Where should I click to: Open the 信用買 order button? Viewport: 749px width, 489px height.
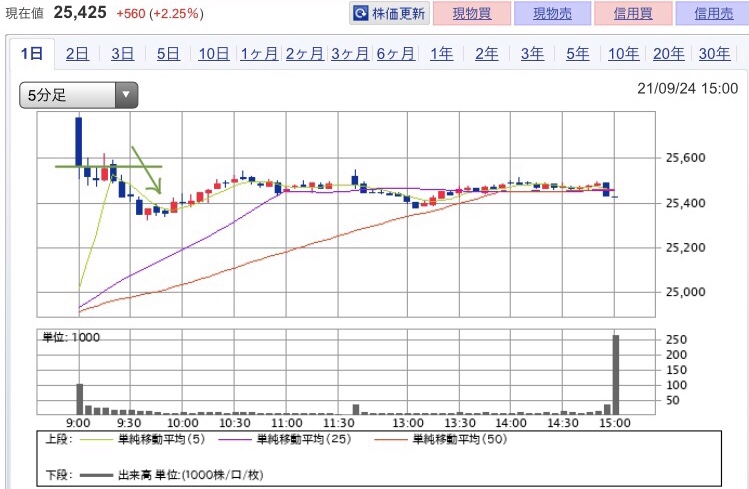click(633, 13)
